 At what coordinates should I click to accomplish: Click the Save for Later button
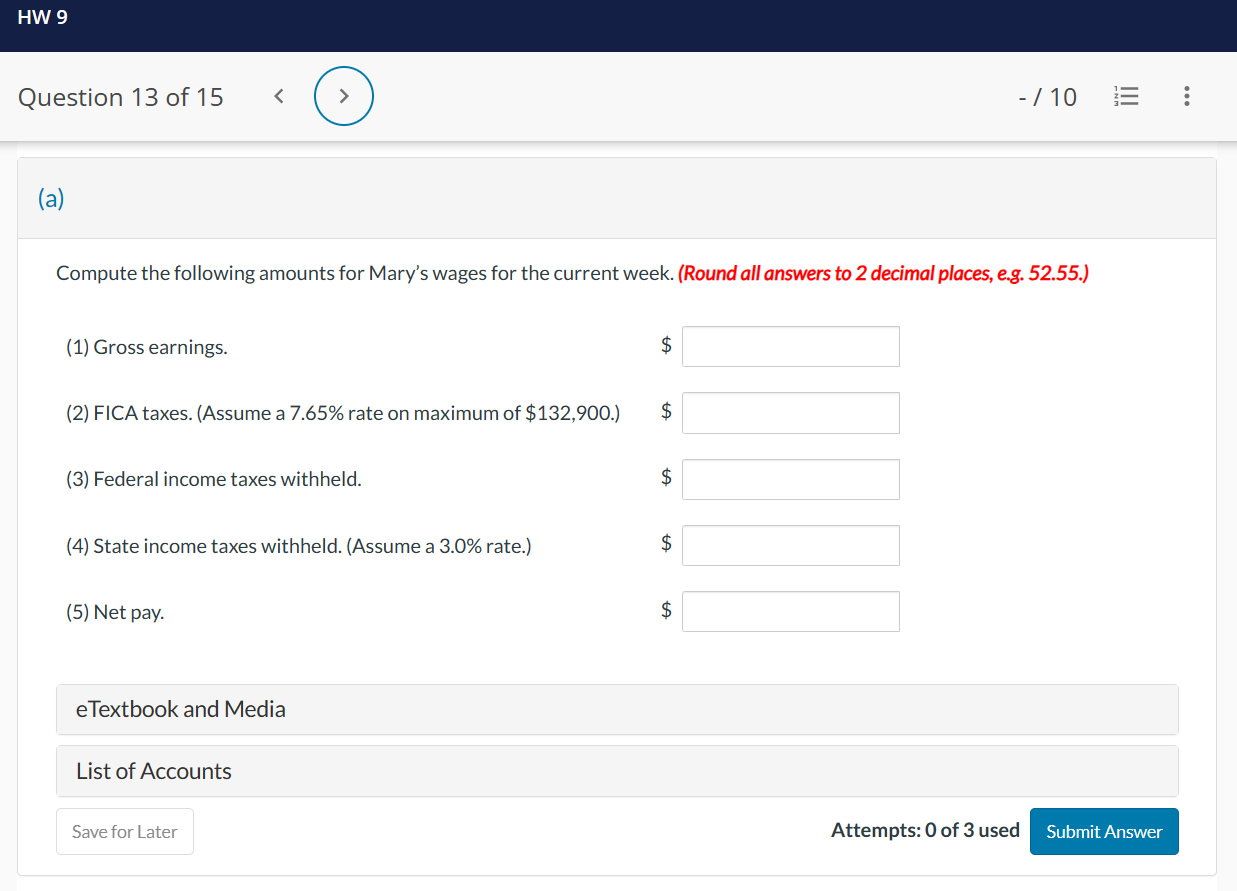pyautogui.click(x=125, y=831)
